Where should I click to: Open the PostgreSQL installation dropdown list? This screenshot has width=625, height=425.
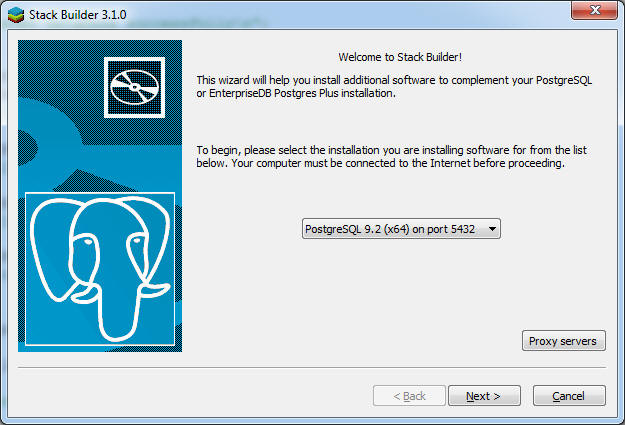pos(401,229)
